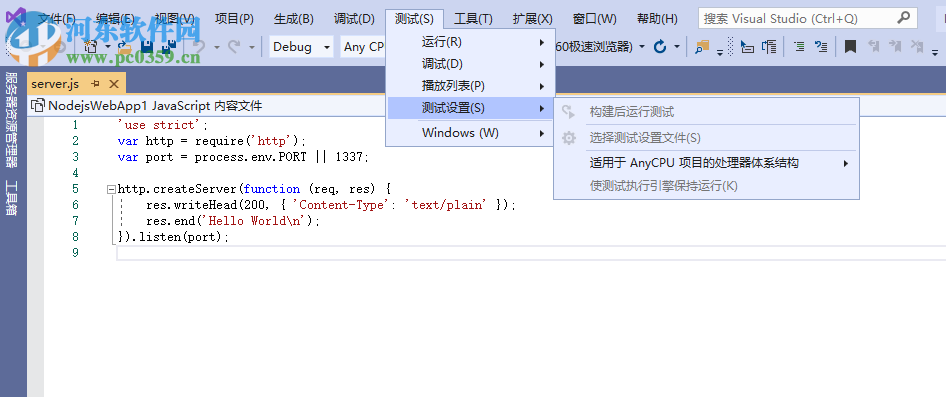Open the 测试(S) menu in the menu bar
The height and width of the screenshot is (397, 946).
414,19
